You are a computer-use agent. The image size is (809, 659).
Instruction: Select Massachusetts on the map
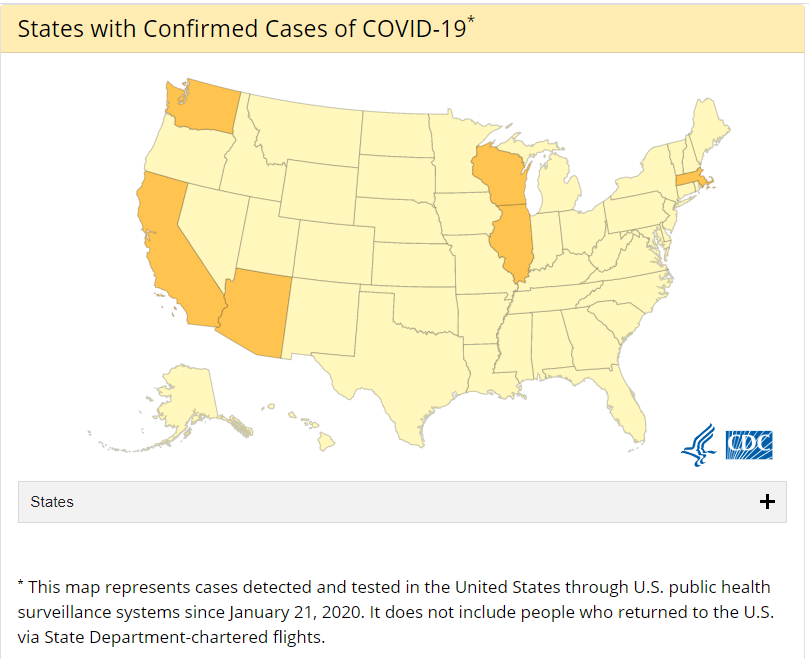coord(691,179)
